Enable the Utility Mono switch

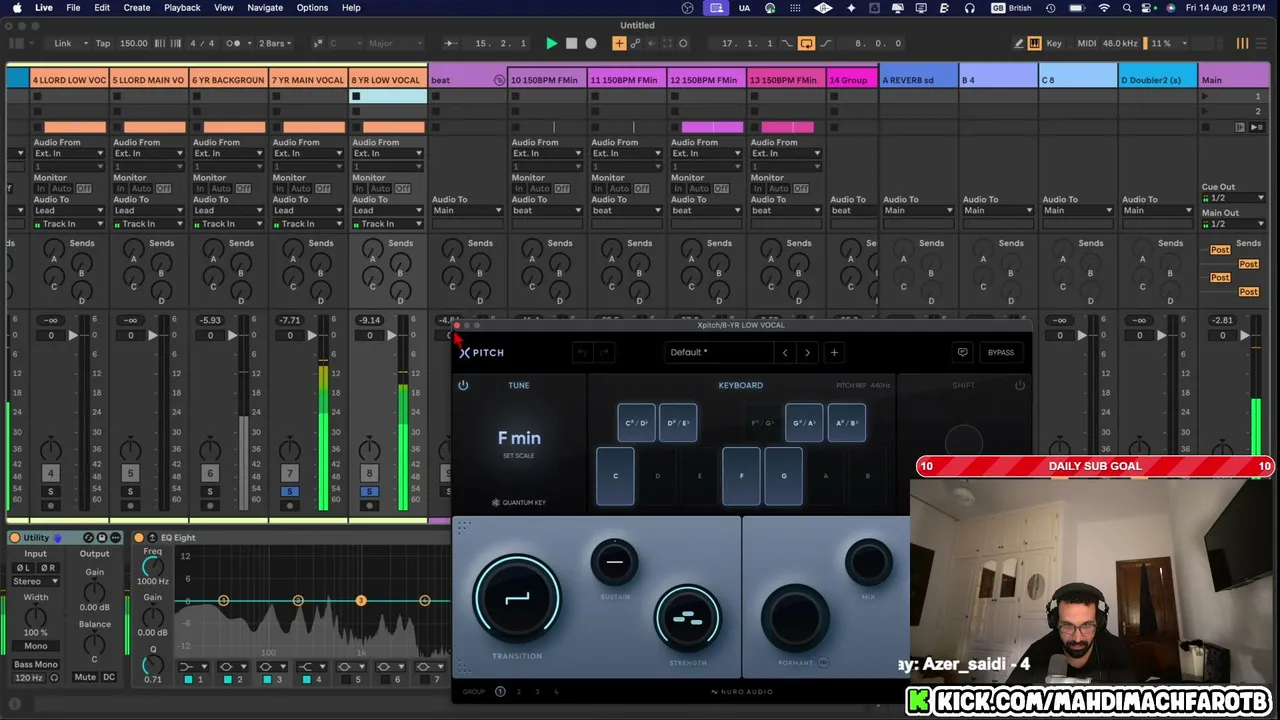36,646
